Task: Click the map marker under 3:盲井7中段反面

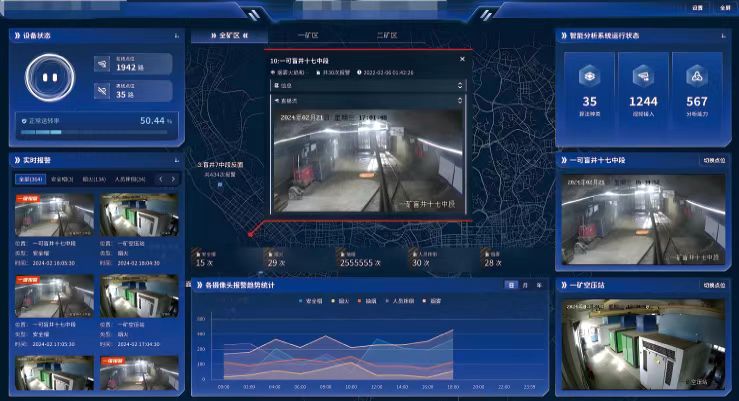Action: 220,185
